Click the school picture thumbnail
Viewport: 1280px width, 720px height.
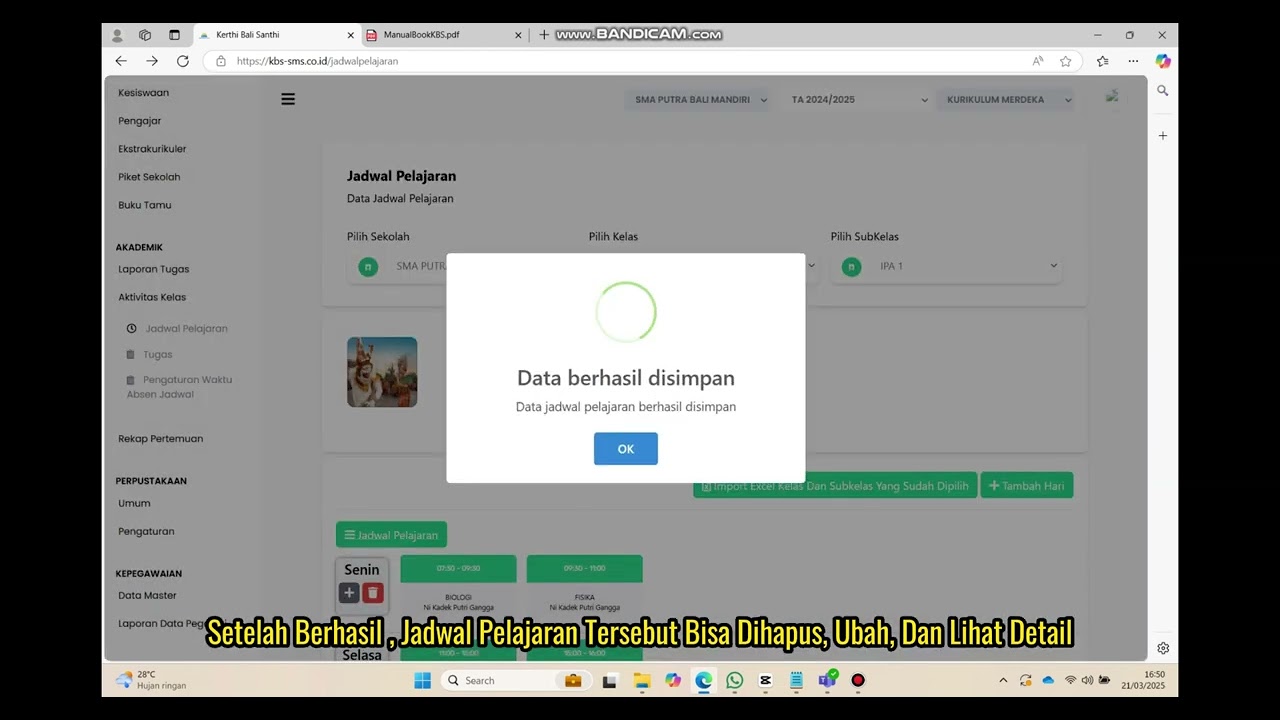pyautogui.click(x=382, y=372)
